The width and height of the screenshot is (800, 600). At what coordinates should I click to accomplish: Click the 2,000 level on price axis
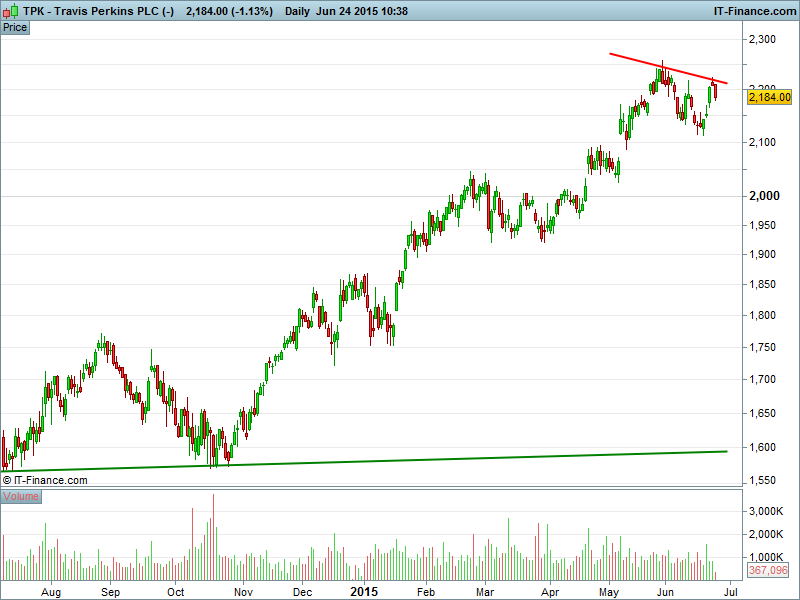(762, 196)
